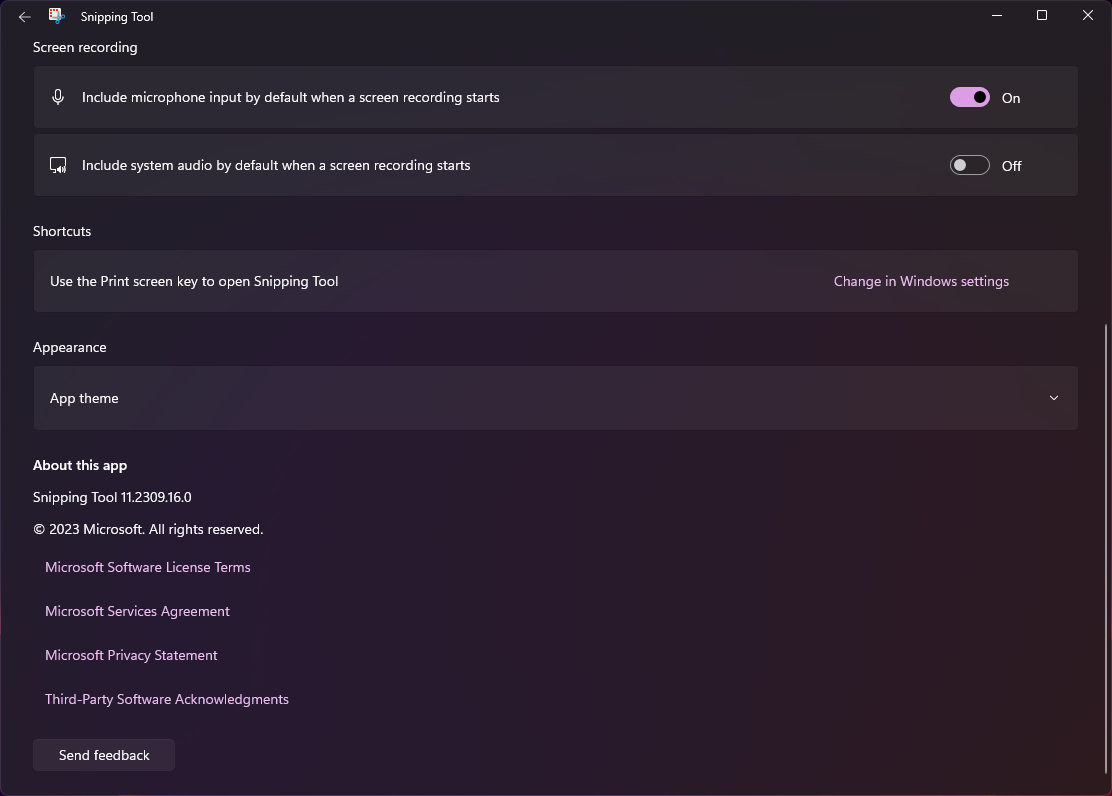Minimize the Snipping Tool window
The width and height of the screenshot is (1112, 796).
[x=997, y=16]
